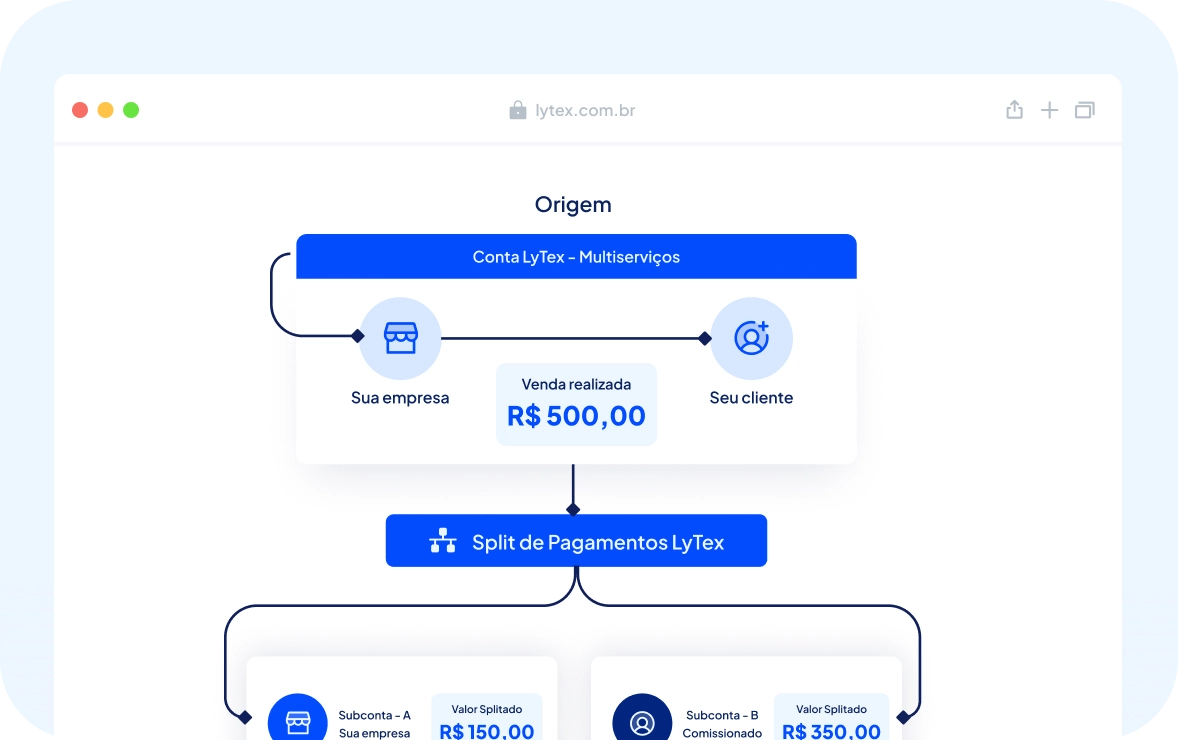Click the Split de Pagamentos LyTex button

pyautogui.click(x=576, y=541)
